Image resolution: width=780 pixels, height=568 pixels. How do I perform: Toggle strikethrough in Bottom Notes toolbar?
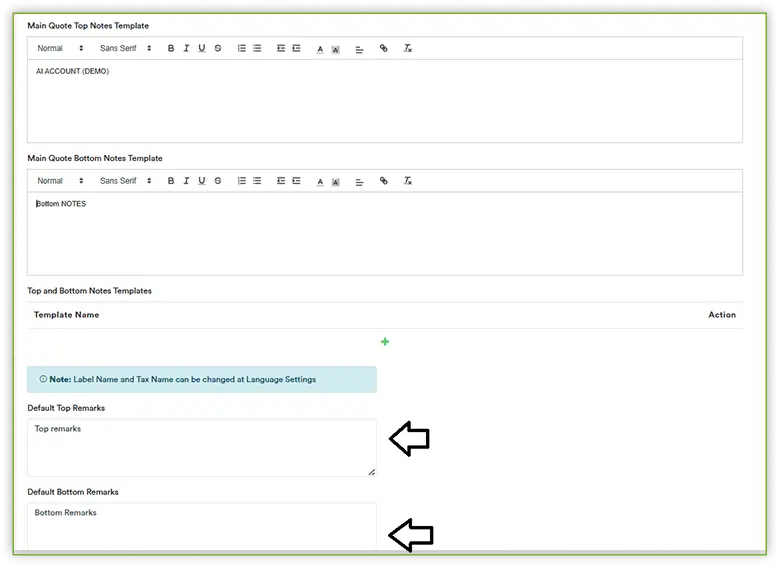[x=218, y=181]
